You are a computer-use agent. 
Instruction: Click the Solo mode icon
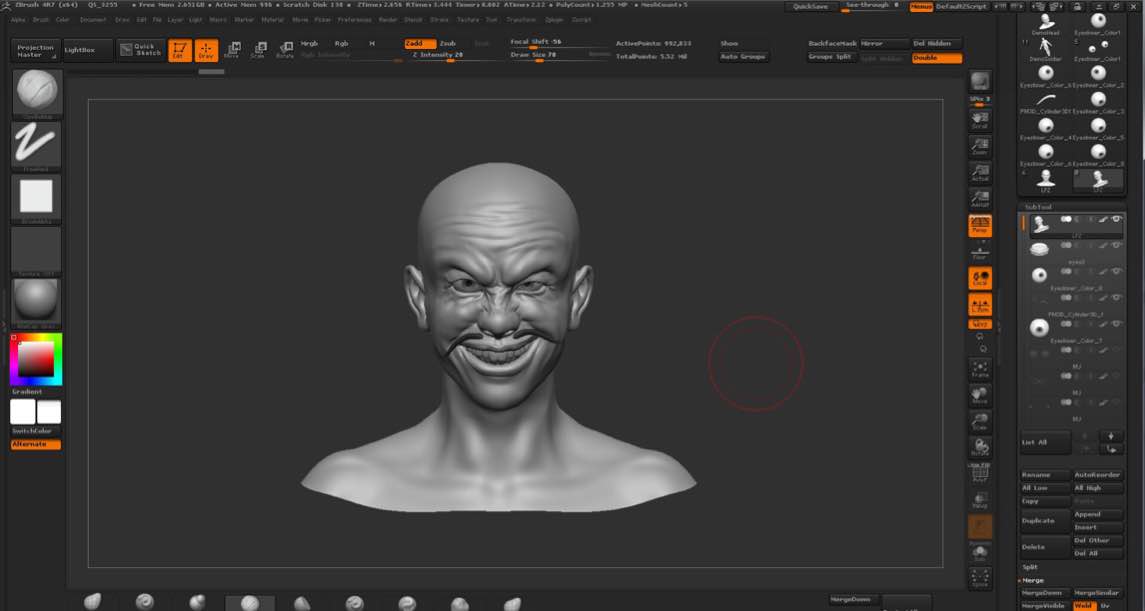click(x=980, y=553)
